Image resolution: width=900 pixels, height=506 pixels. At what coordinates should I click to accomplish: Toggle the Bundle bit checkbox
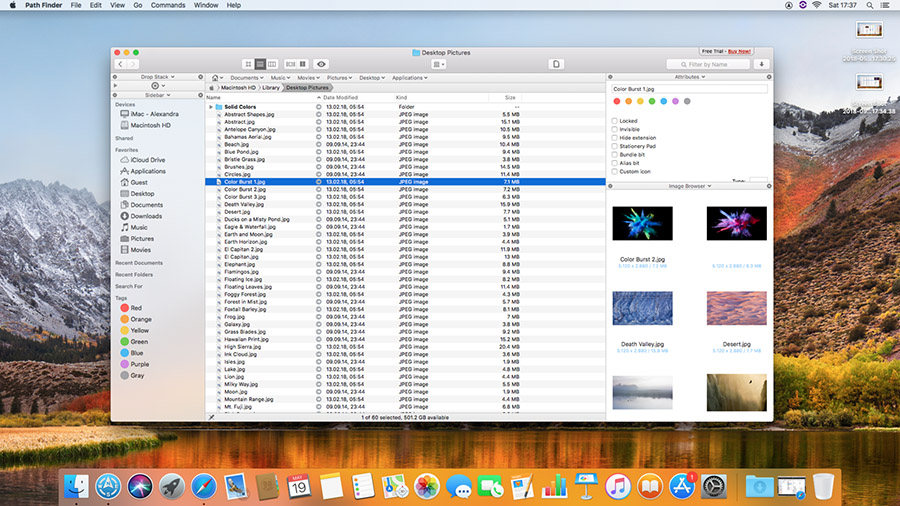(615, 154)
